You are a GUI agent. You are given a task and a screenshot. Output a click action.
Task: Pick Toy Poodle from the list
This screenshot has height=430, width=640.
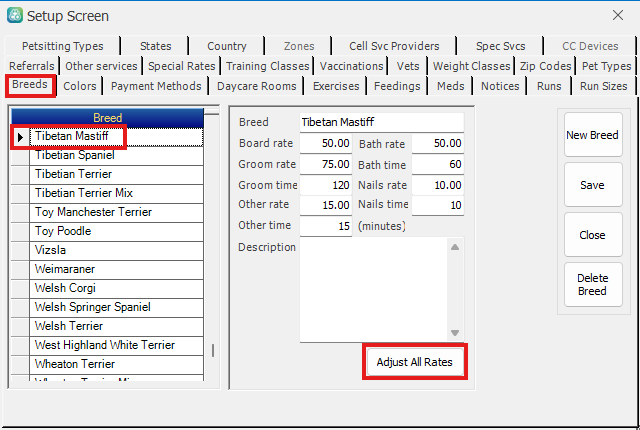click(x=116, y=231)
